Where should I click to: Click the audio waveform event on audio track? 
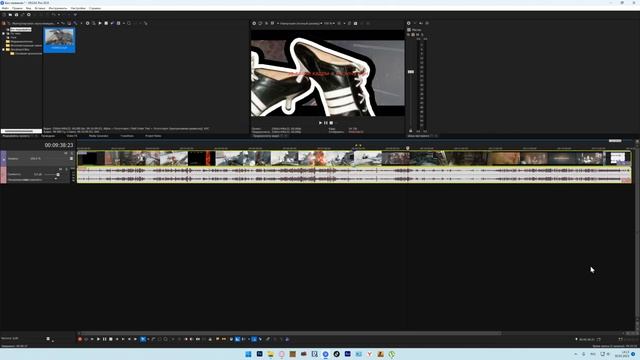click(354, 175)
